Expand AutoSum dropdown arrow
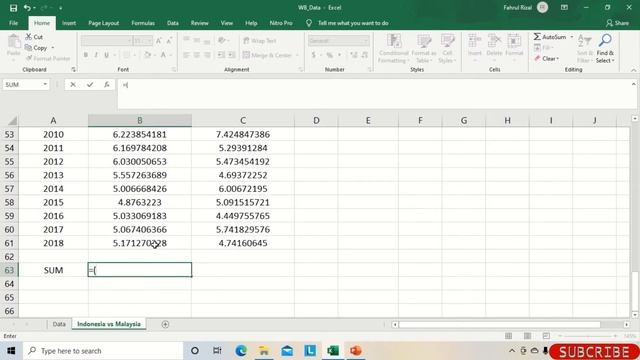Image resolution: width=640 pixels, height=360 pixels. click(x=572, y=37)
